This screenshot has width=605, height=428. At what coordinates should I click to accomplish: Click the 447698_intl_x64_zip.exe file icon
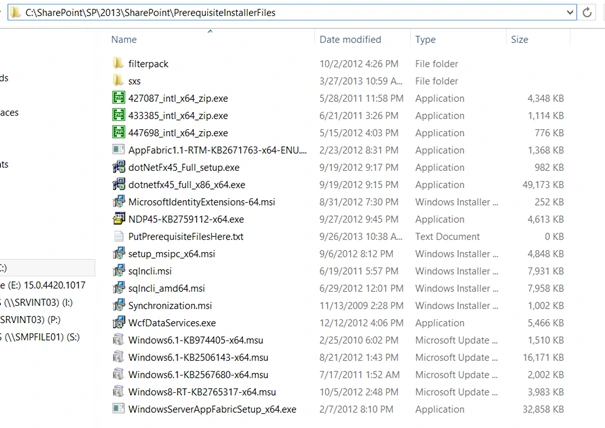tap(118, 132)
